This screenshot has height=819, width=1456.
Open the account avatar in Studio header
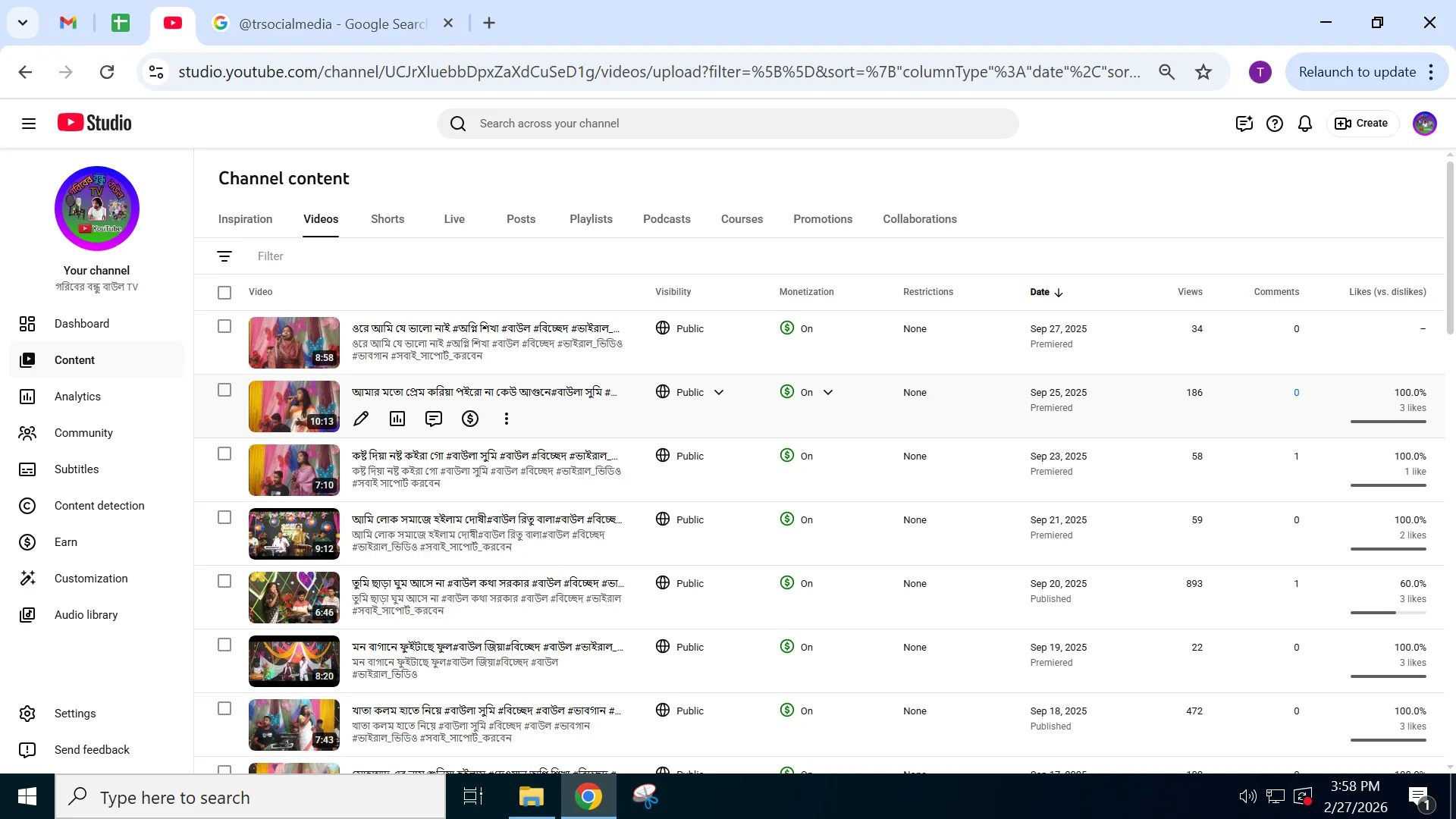point(1425,124)
